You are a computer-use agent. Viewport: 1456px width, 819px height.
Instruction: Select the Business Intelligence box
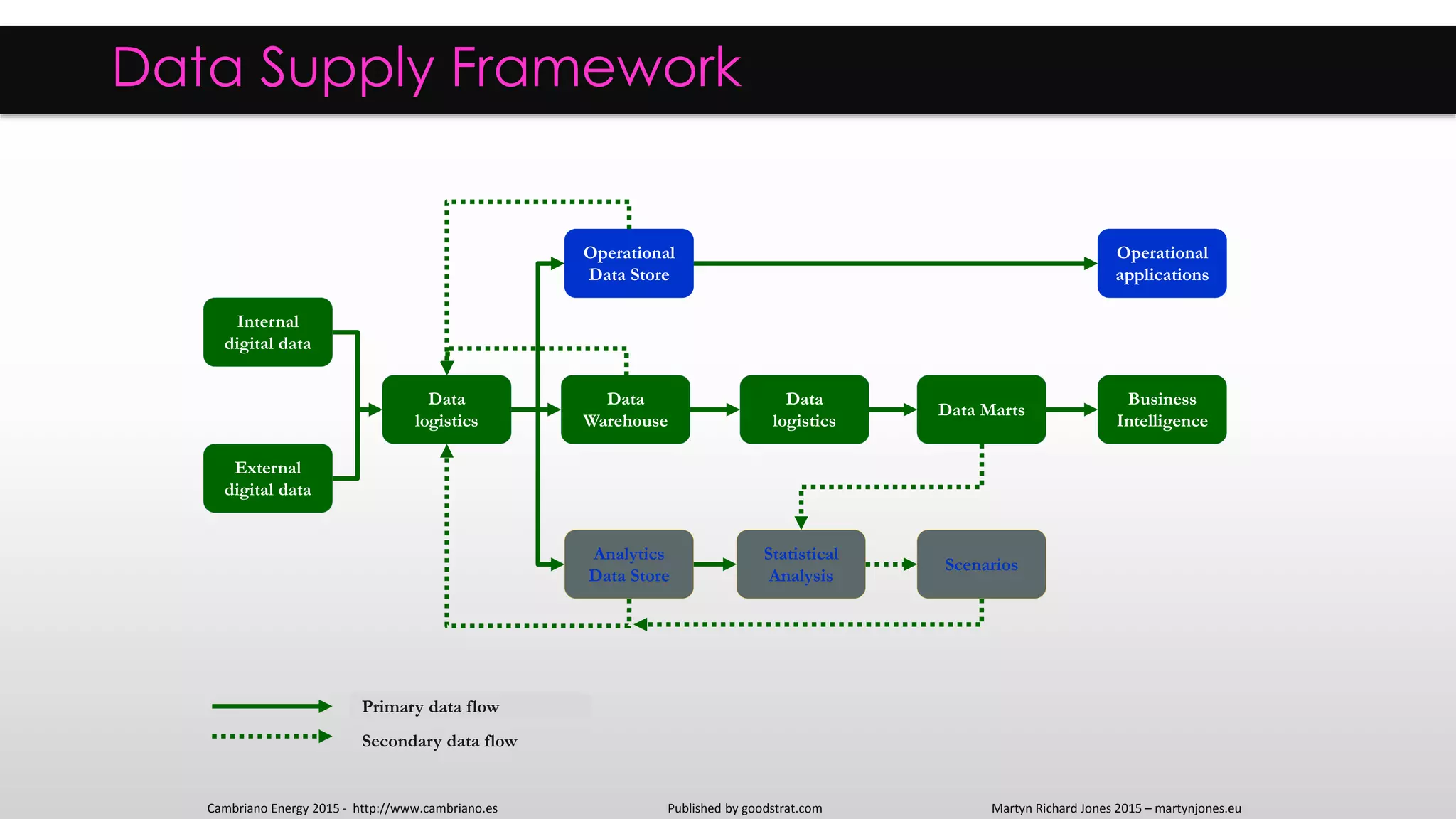(1162, 409)
